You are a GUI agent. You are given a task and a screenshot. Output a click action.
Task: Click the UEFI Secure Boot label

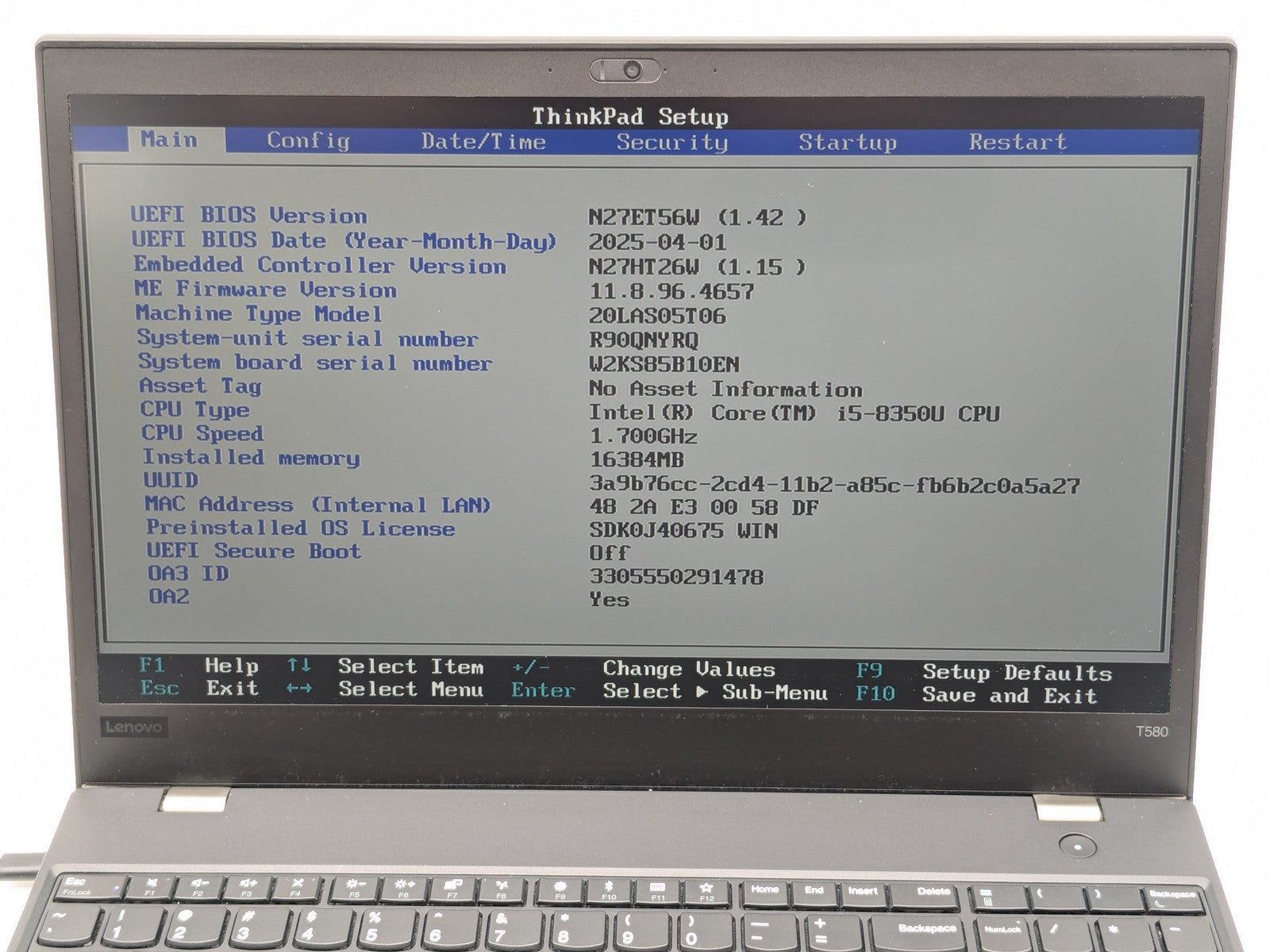(x=254, y=551)
